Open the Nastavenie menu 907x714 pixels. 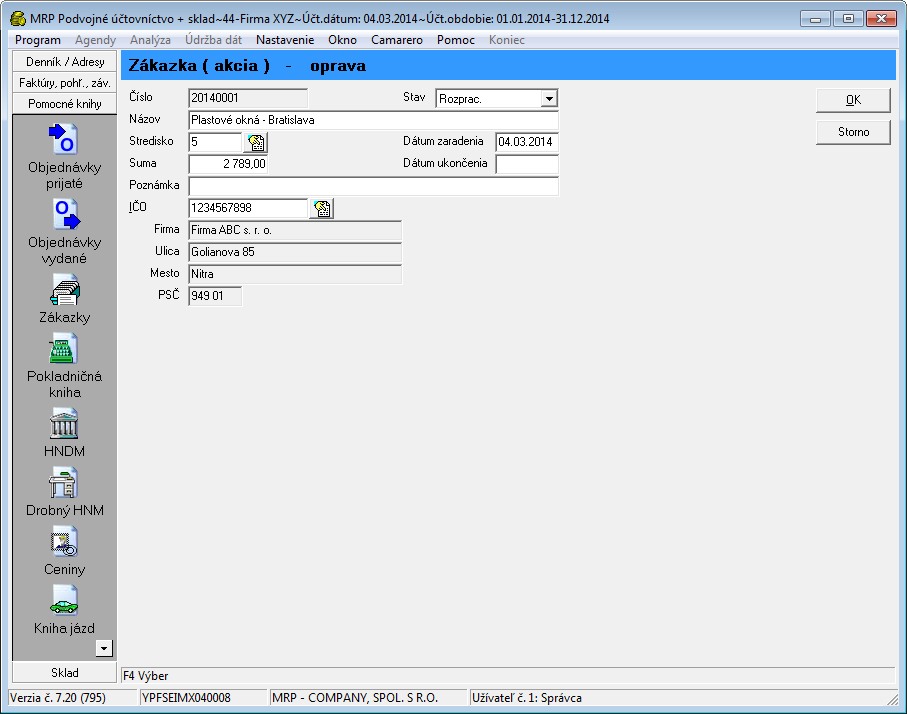pyautogui.click(x=285, y=40)
